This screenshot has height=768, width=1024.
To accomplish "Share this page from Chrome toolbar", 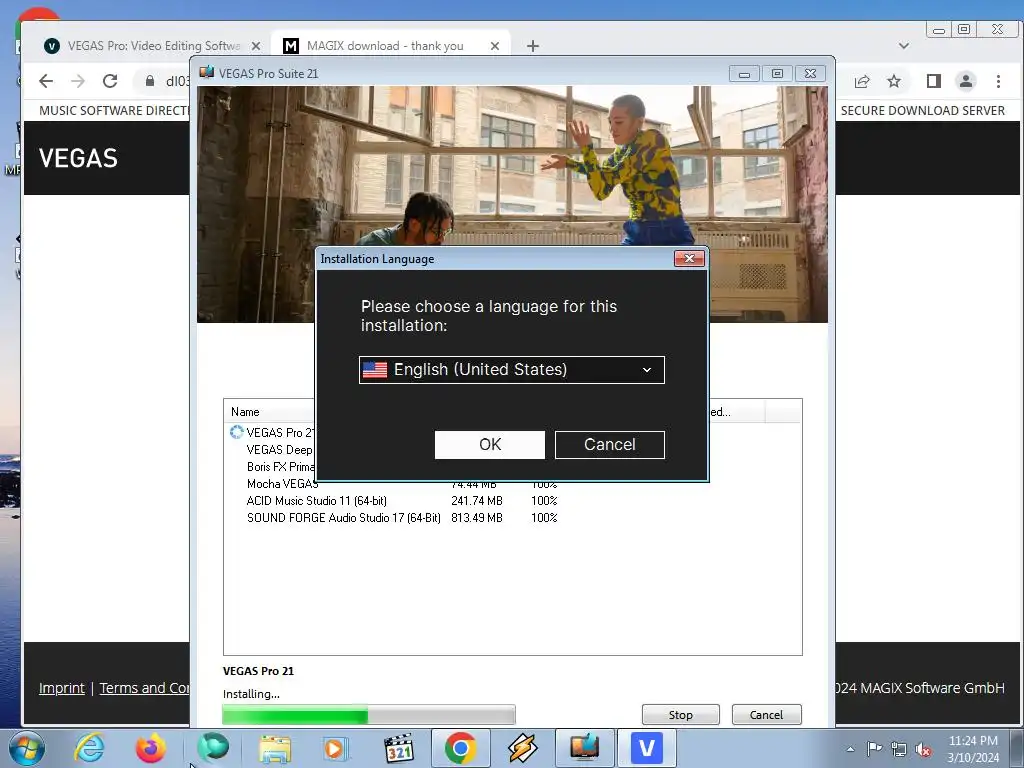I will [x=862, y=81].
